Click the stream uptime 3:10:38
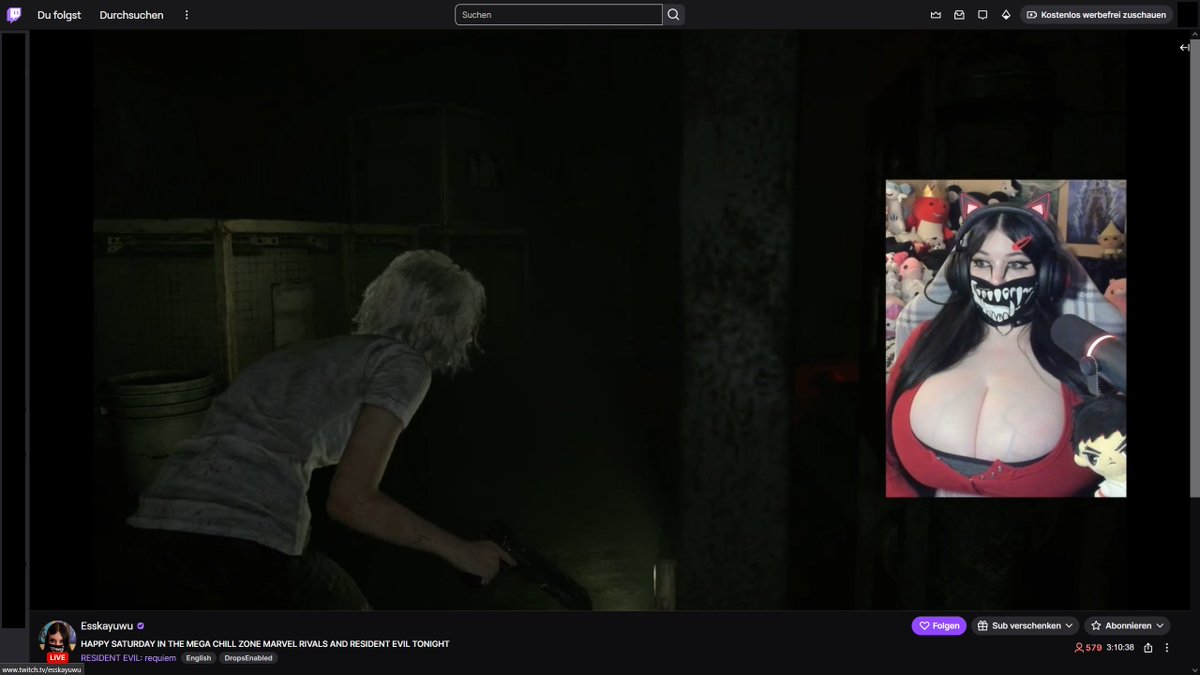This screenshot has width=1200, height=675. point(1120,648)
